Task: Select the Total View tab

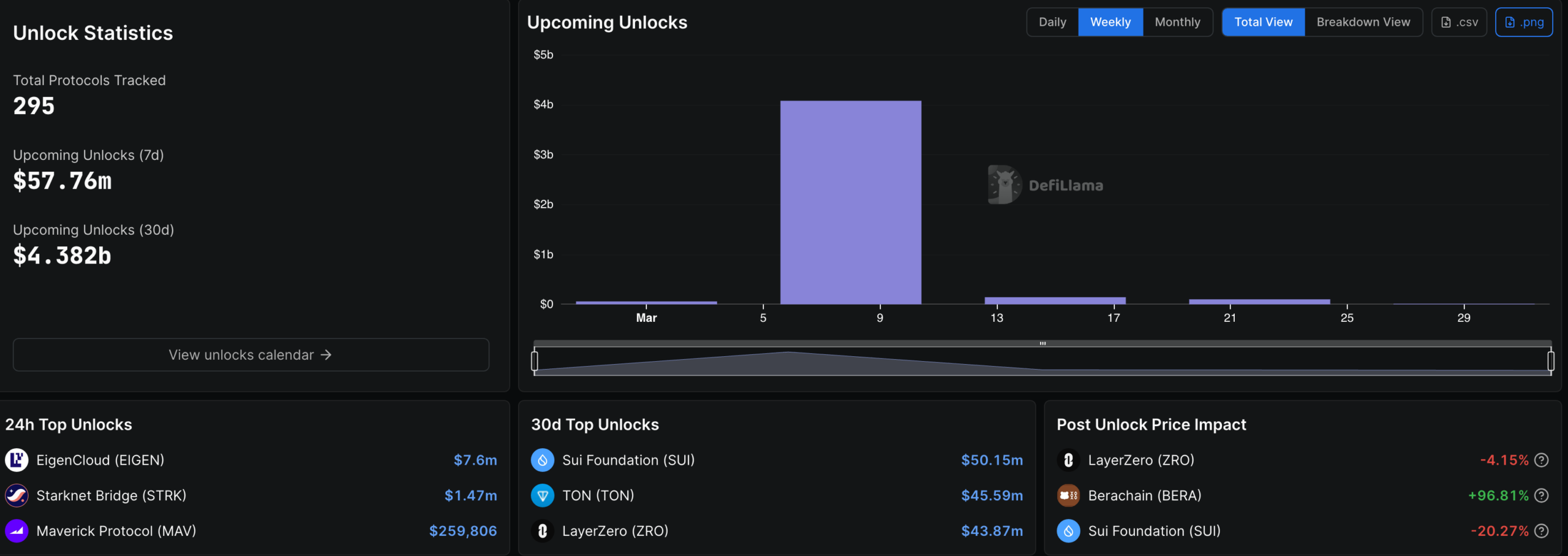Action: click(1264, 22)
